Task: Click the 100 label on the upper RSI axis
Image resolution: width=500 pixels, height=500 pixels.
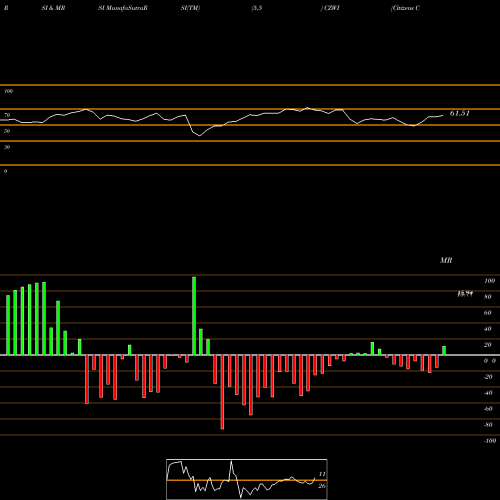Action: [x=8, y=91]
